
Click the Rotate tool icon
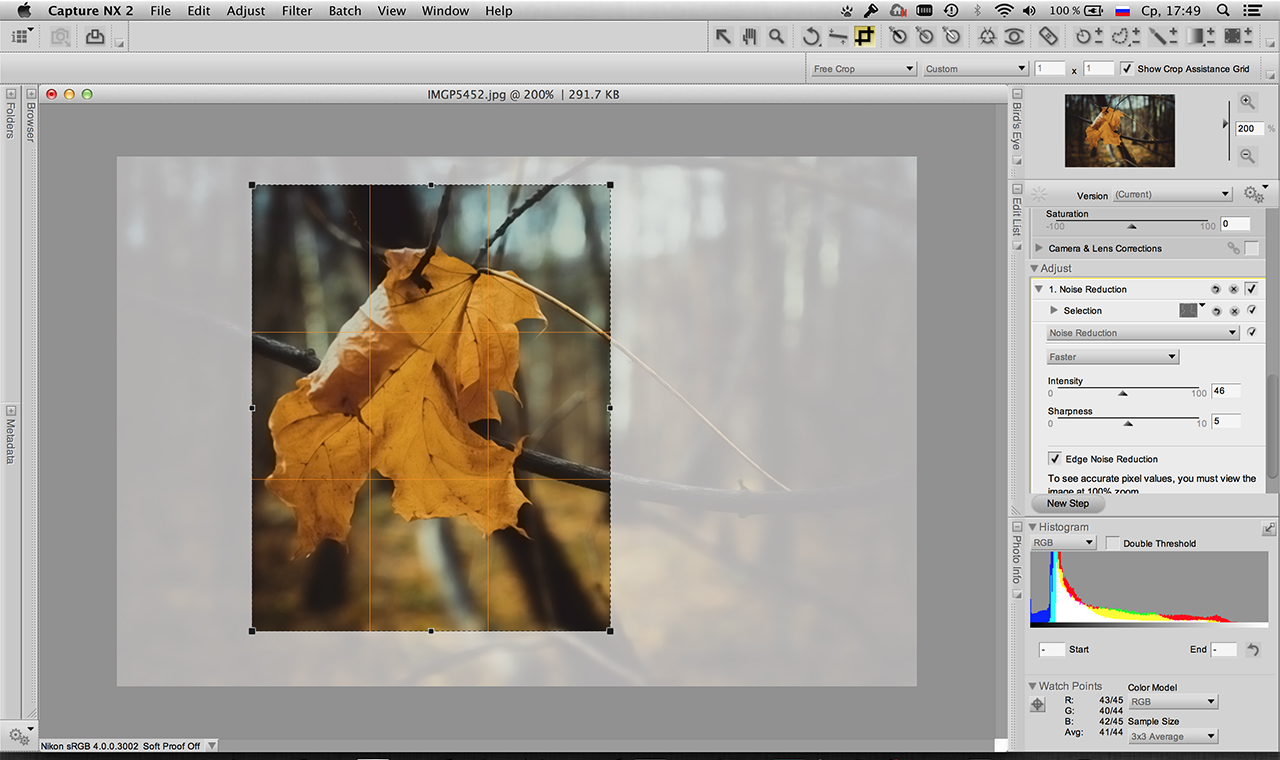(811, 36)
